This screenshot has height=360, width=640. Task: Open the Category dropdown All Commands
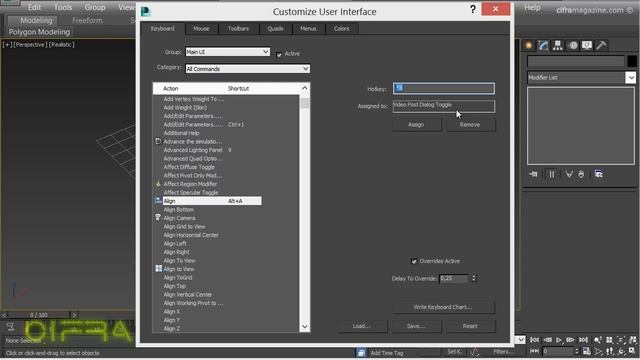(247, 69)
